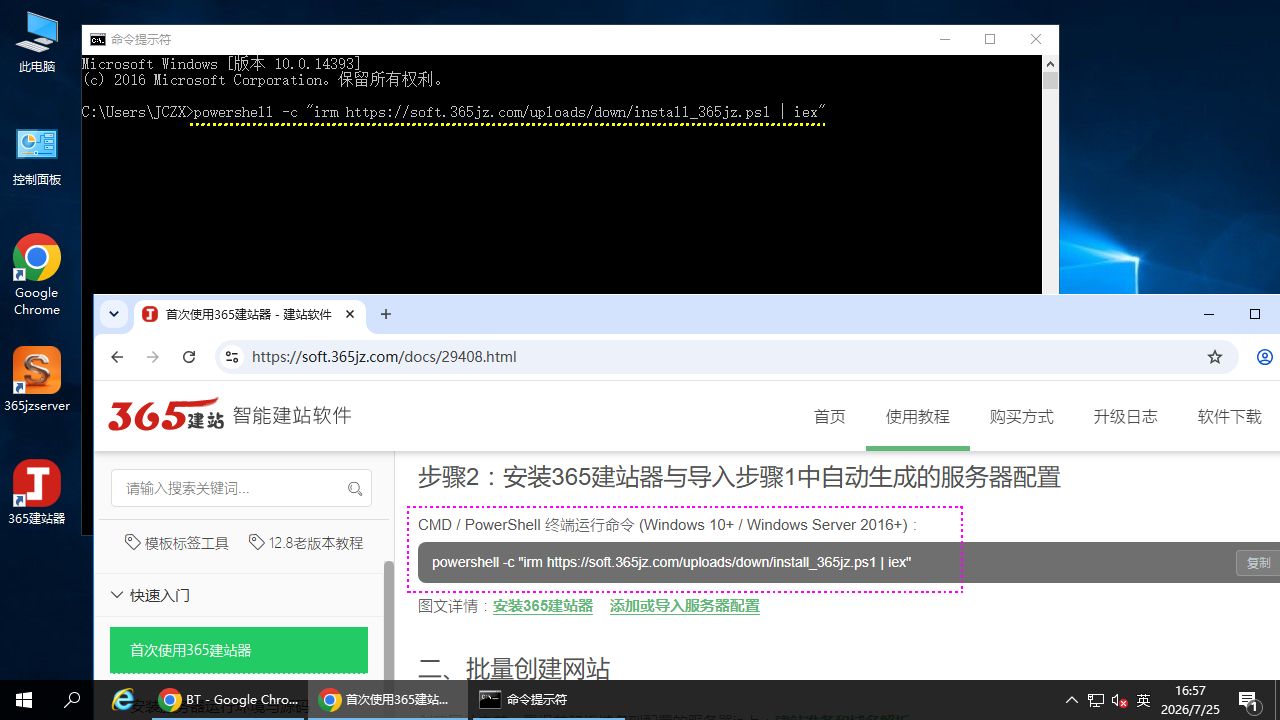
Task: Open the 使用教程 navigation item
Action: [918, 416]
